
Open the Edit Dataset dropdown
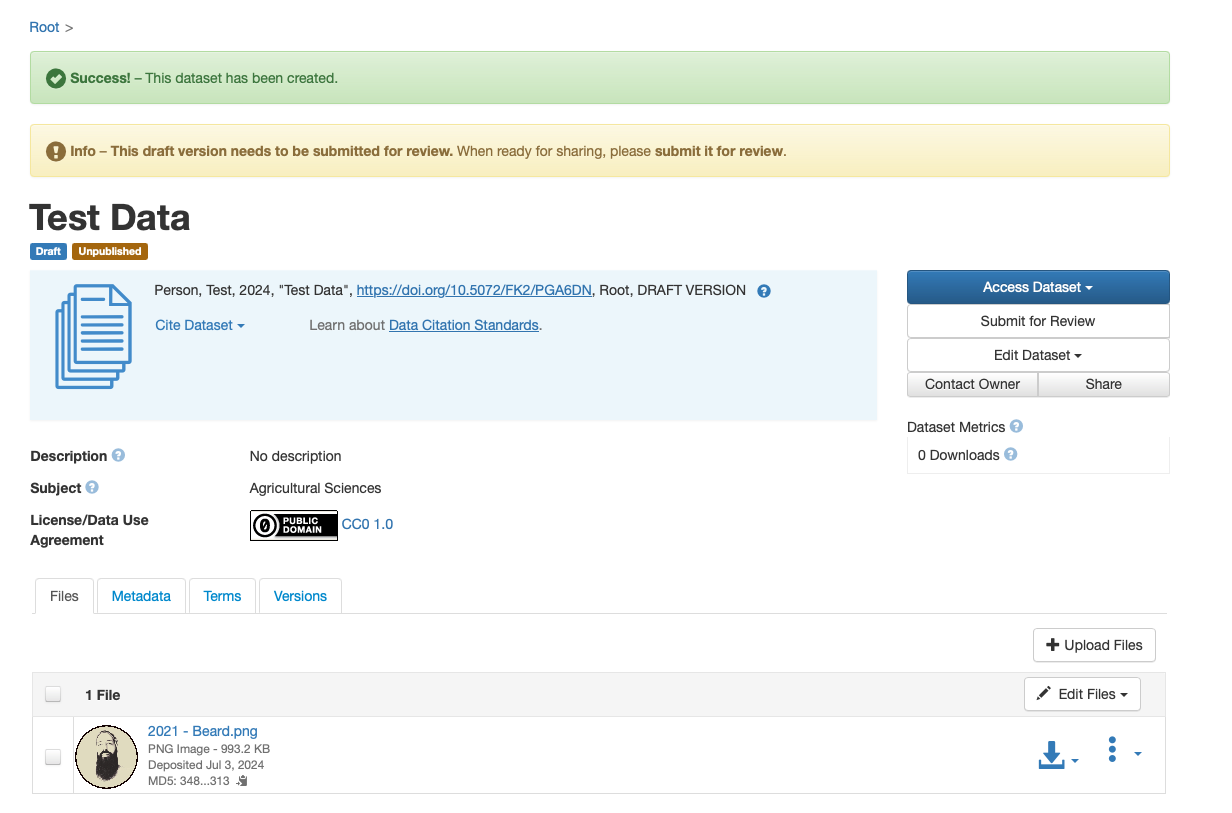pos(1037,355)
